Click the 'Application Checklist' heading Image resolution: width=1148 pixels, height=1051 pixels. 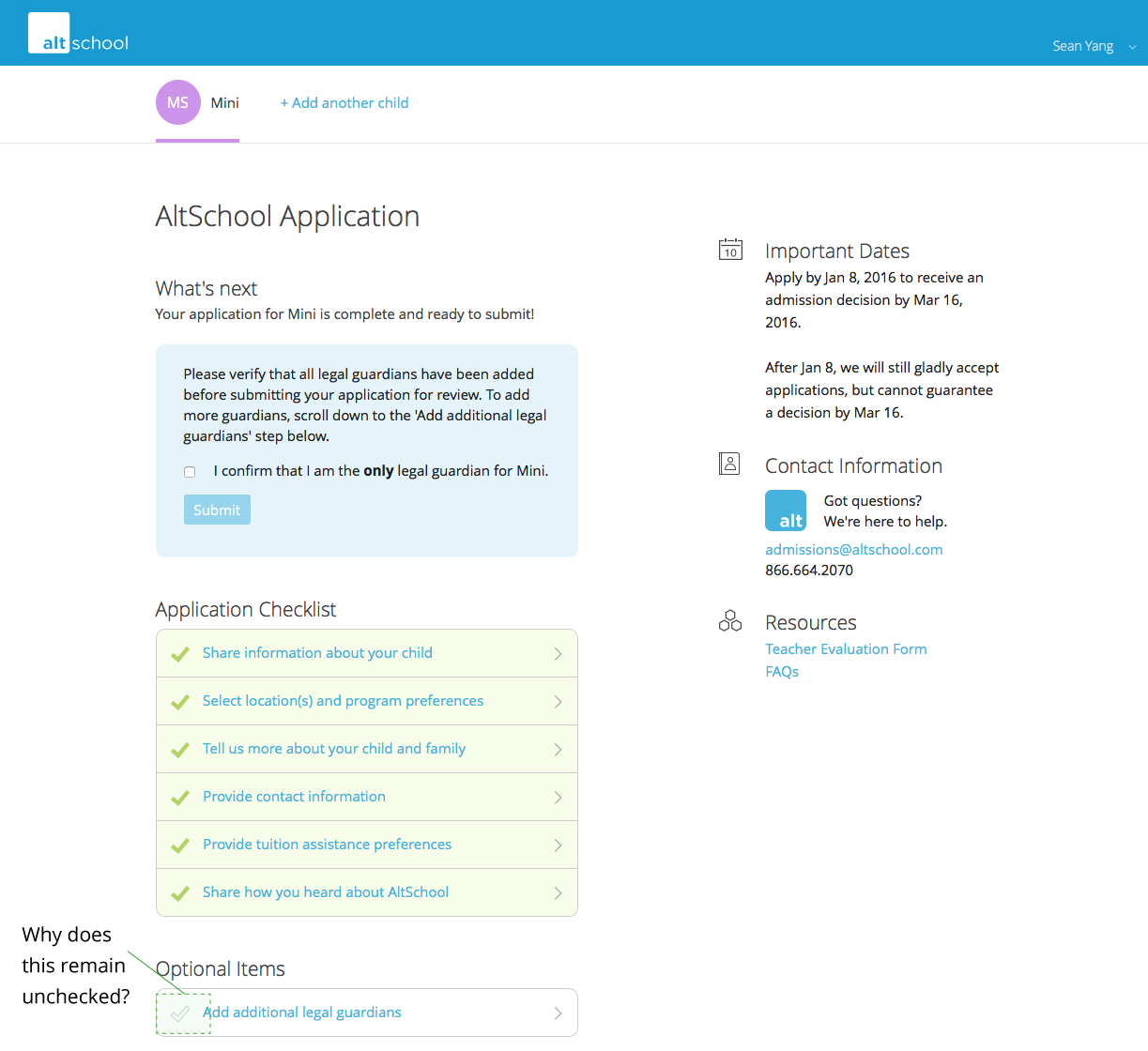click(246, 610)
